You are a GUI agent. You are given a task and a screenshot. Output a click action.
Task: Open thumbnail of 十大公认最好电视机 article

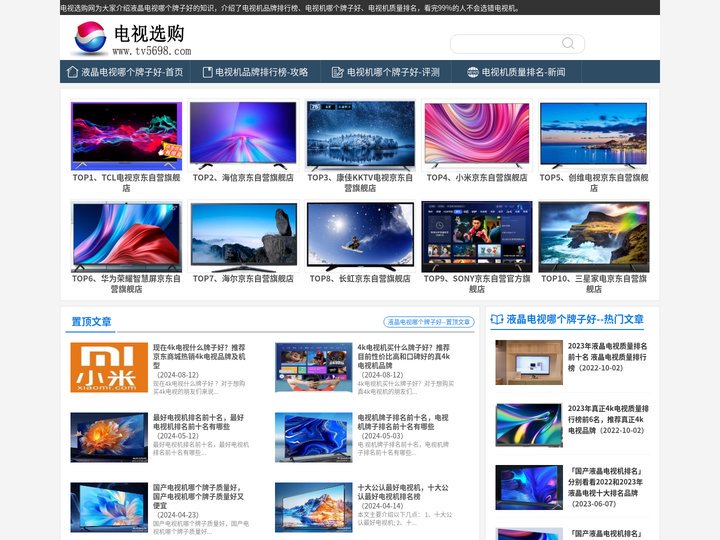point(314,507)
